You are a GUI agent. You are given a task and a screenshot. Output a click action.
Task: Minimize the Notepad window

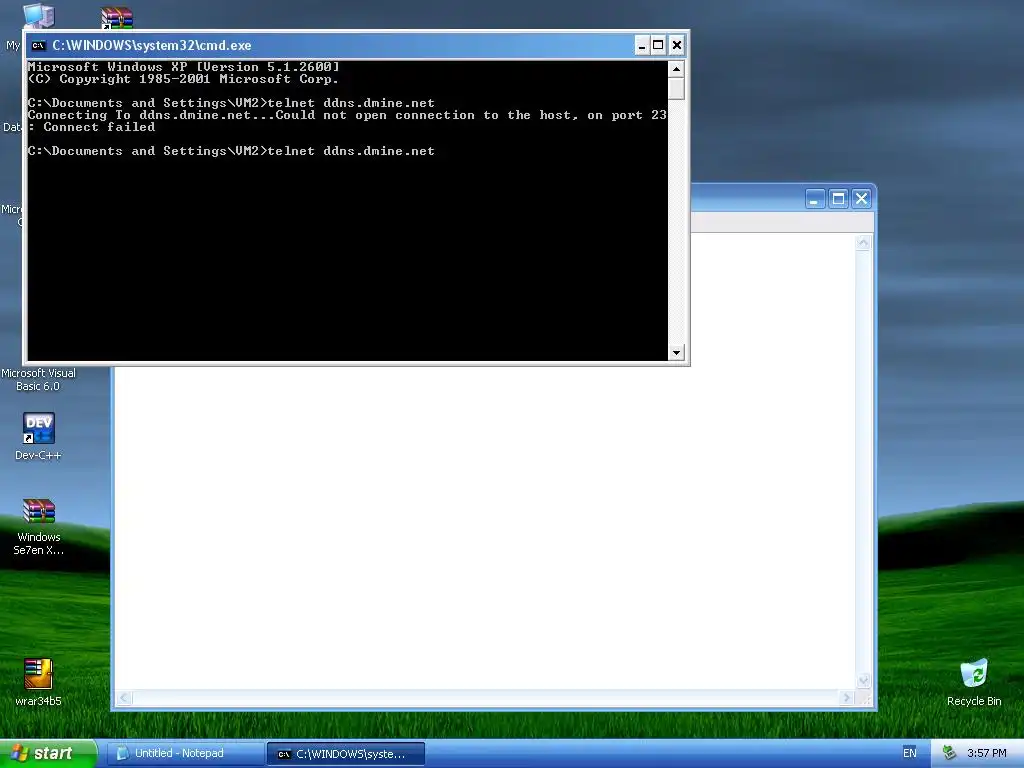814,199
